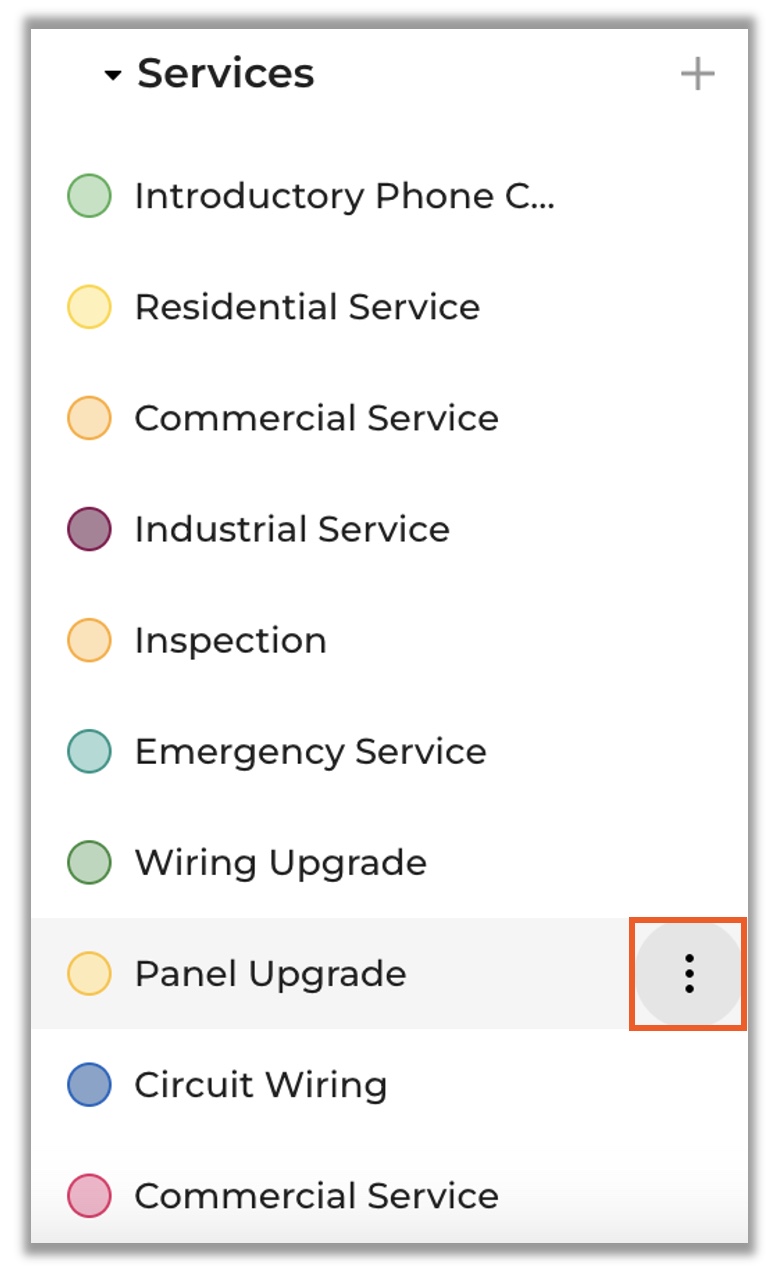Click the blue circle next to Circuit Wiring
The height and width of the screenshot is (1274, 770).
coord(89,1085)
